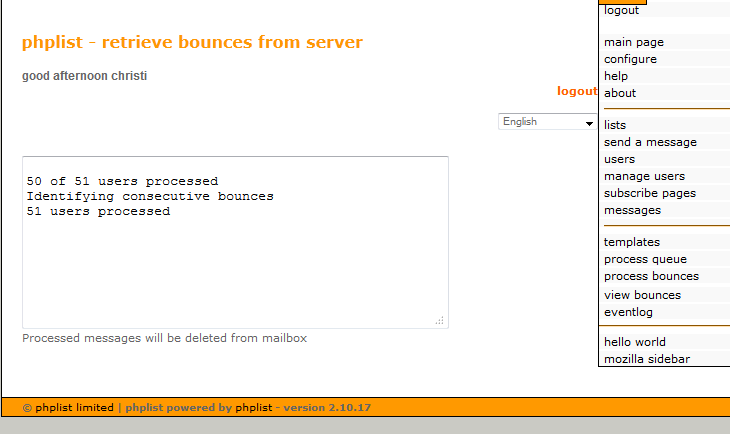Open the eventlog menu item

click(628, 312)
